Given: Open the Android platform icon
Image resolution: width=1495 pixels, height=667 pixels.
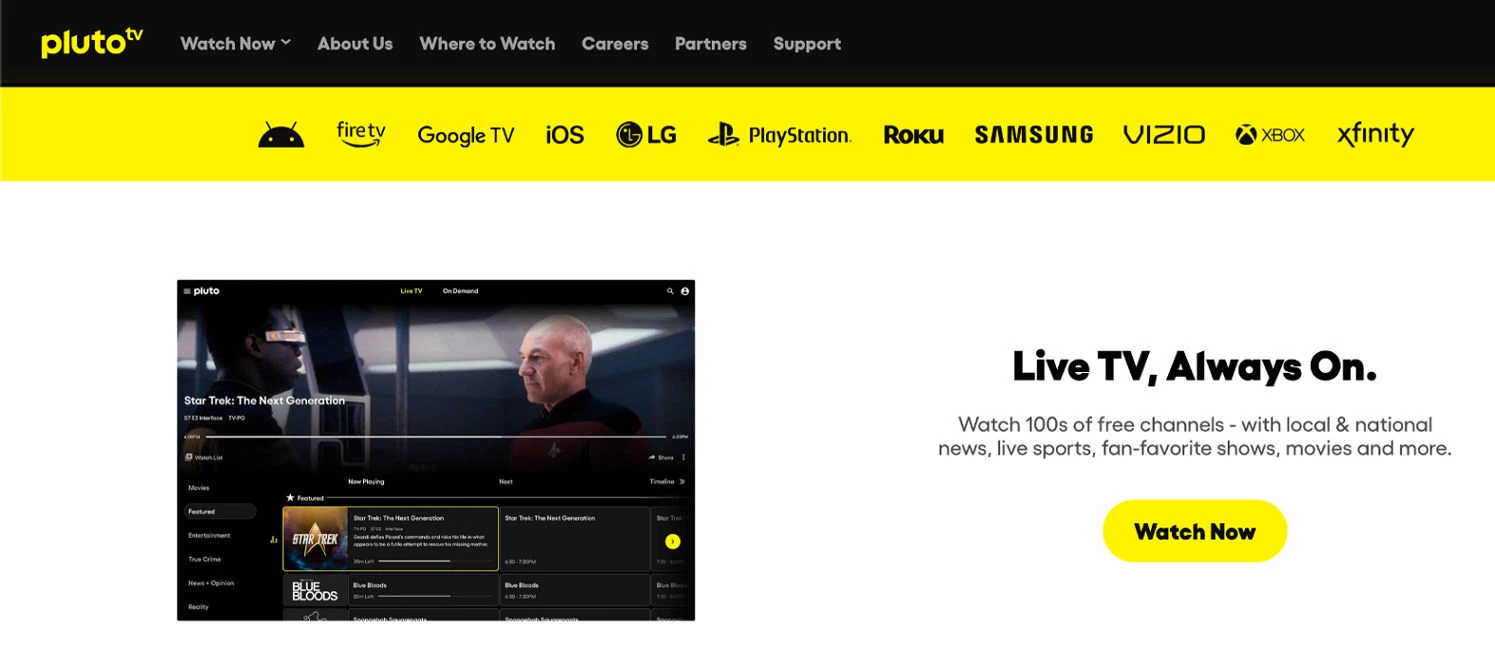Looking at the screenshot, I should click(x=281, y=135).
